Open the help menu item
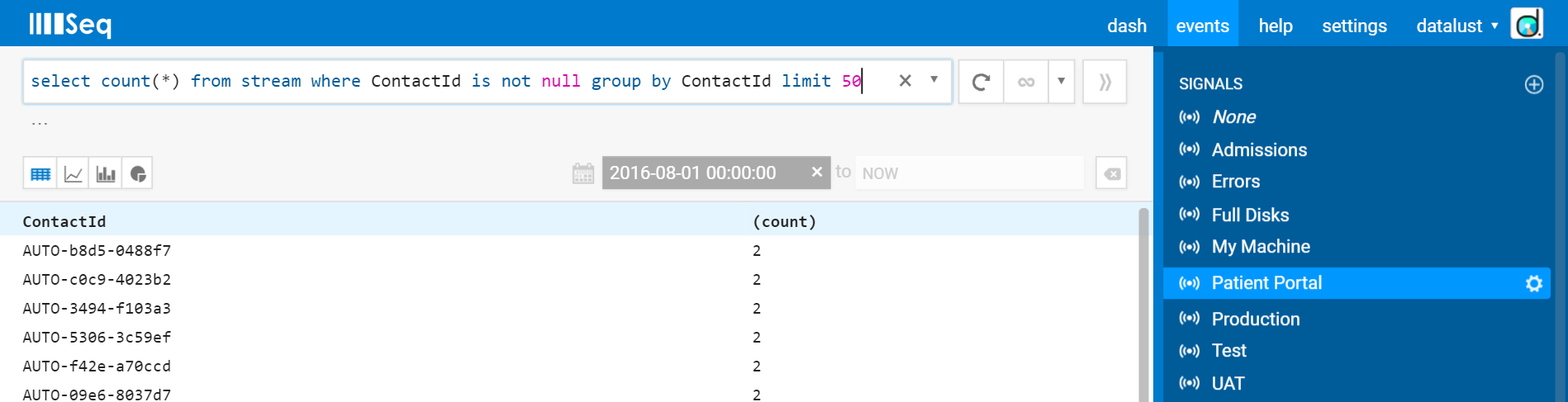This screenshot has width=1568, height=402. 1275,26
